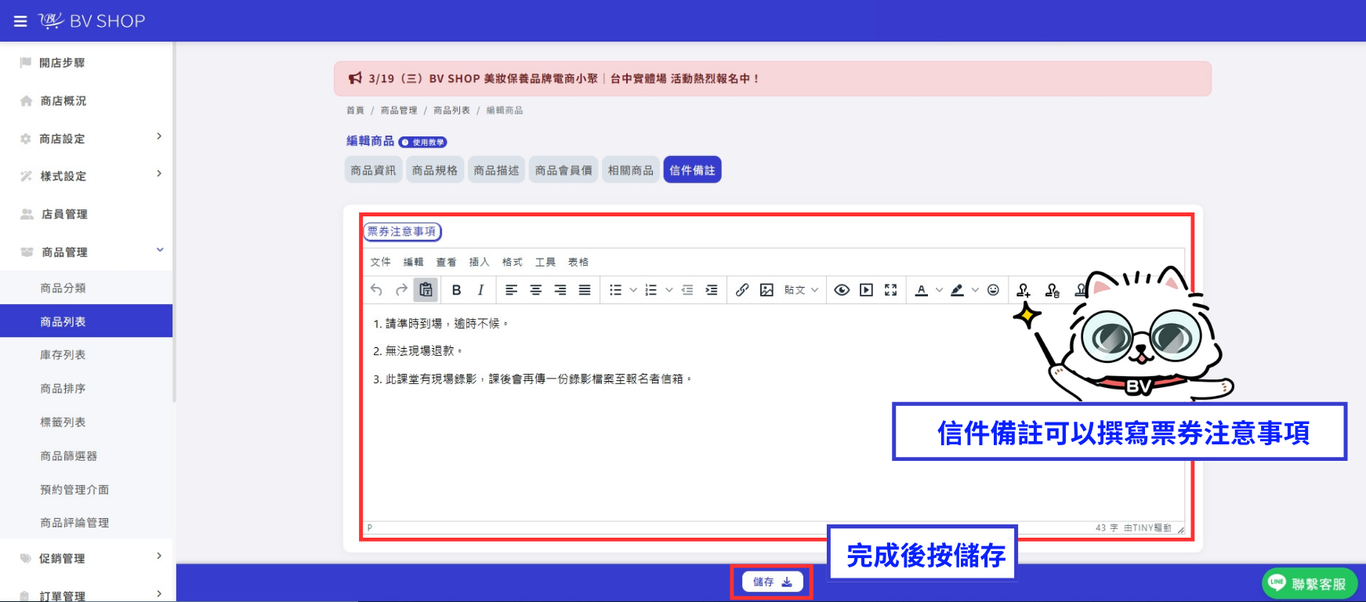The height and width of the screenshot is (602, 1366).
Task: Click the undo arrow in the editor toolbar
Action: pyautogui.click(x=376, y=290)
